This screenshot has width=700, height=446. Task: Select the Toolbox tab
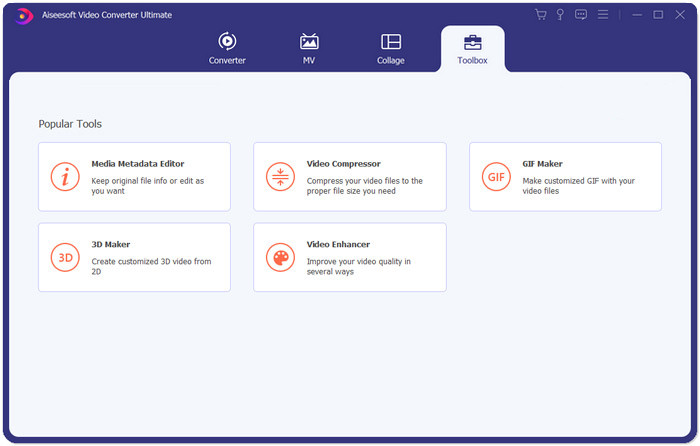pos(472,49)
